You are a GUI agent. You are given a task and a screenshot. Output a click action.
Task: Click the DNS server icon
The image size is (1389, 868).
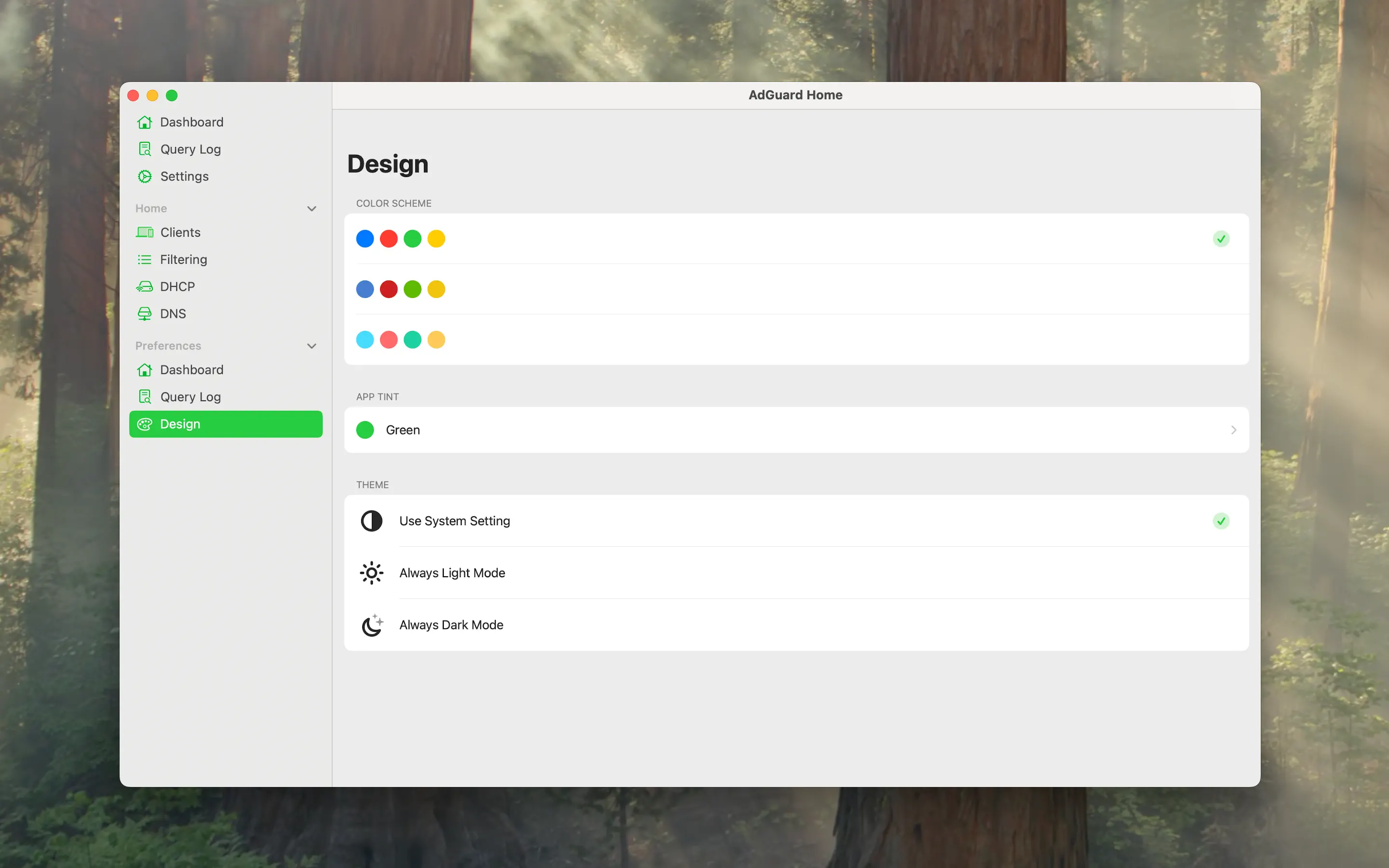[145, 313]
